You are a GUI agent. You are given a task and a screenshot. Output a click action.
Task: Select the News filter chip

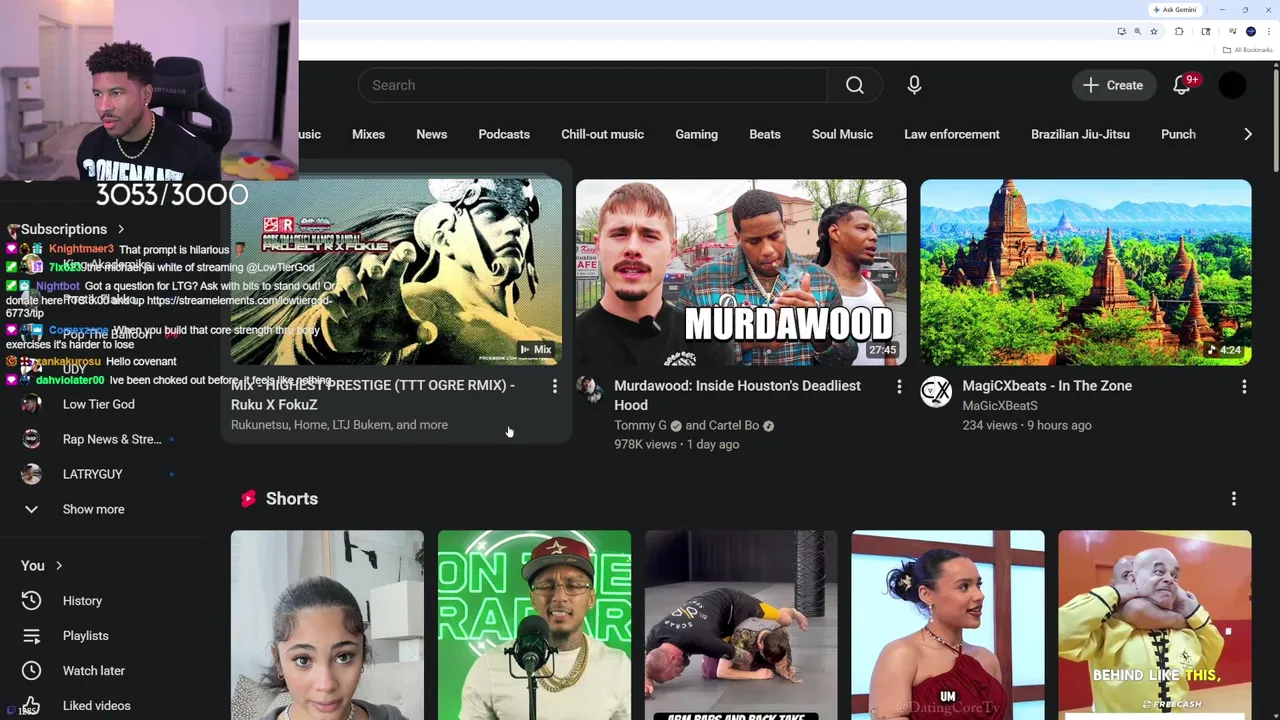click(x=432, y=134)
